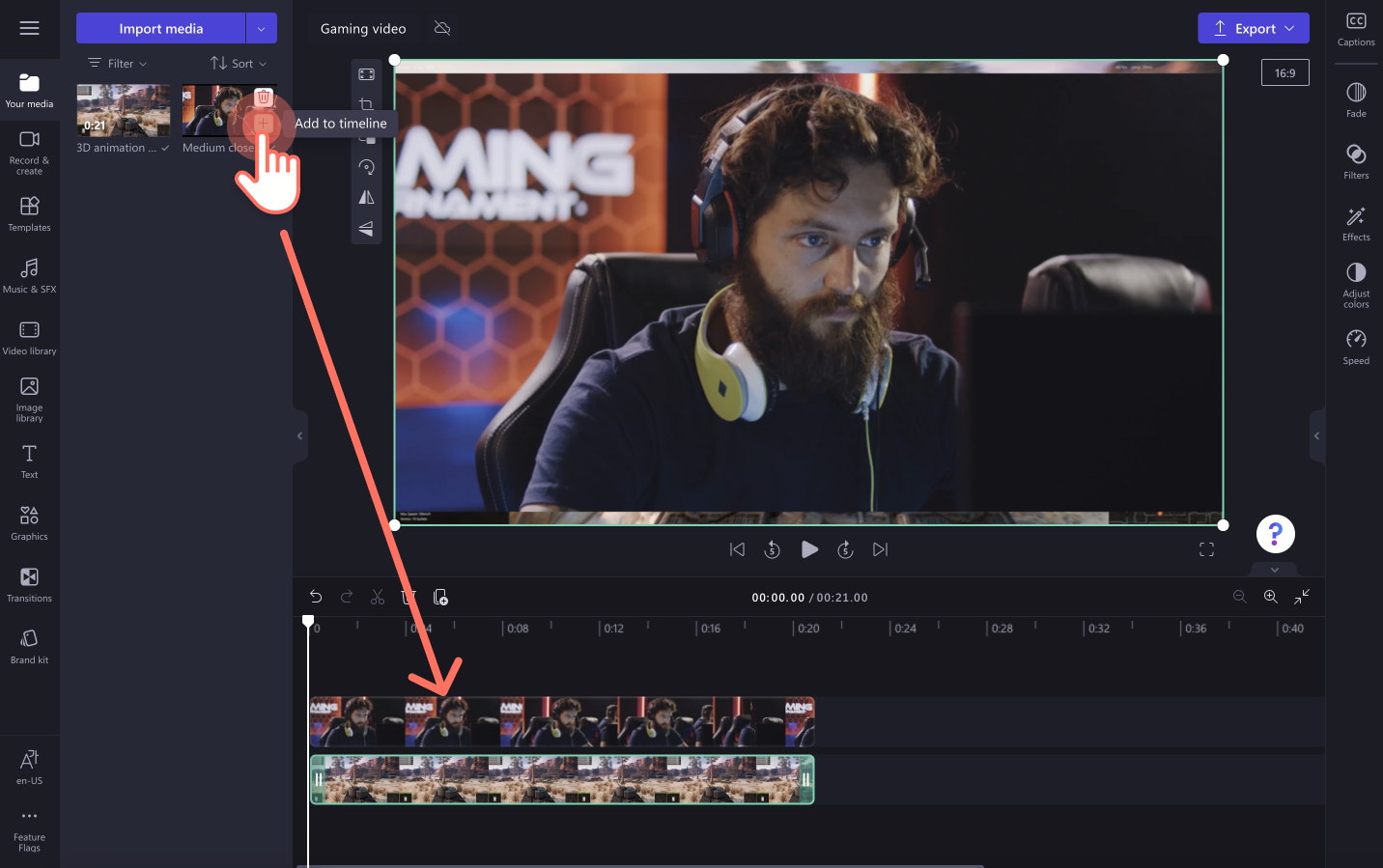Open the Transitions tab

(29, 585)
